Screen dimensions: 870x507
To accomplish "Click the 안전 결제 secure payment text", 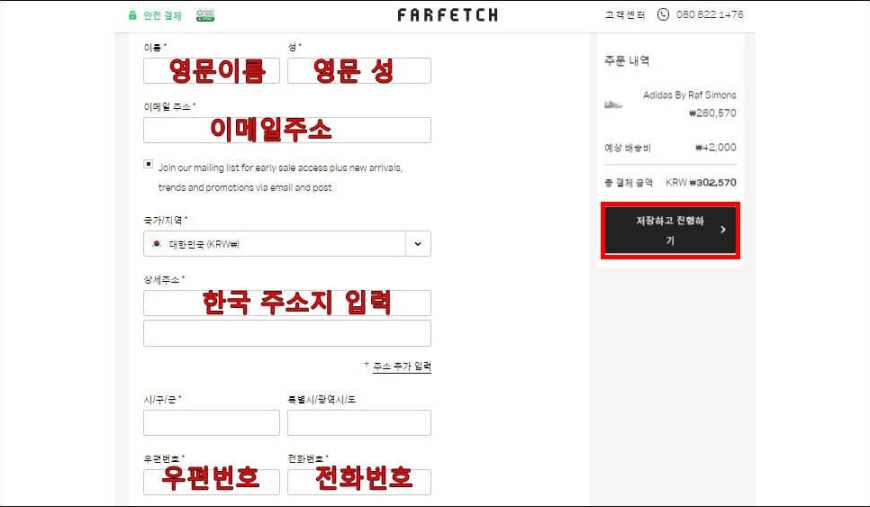I will [x=162, y=16].
